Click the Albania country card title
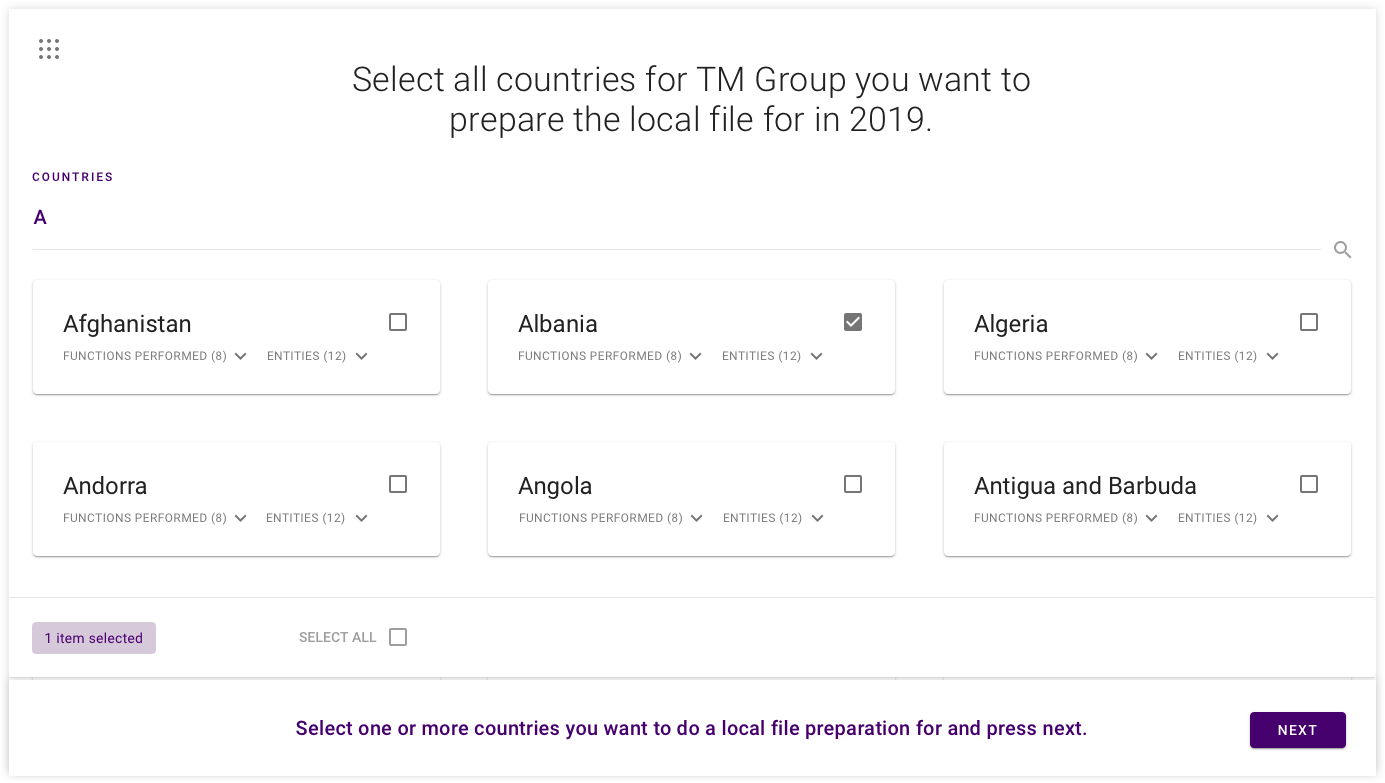Image resolution: width=1385 pixels, height=783 pixels. click(x=558, y=324)
